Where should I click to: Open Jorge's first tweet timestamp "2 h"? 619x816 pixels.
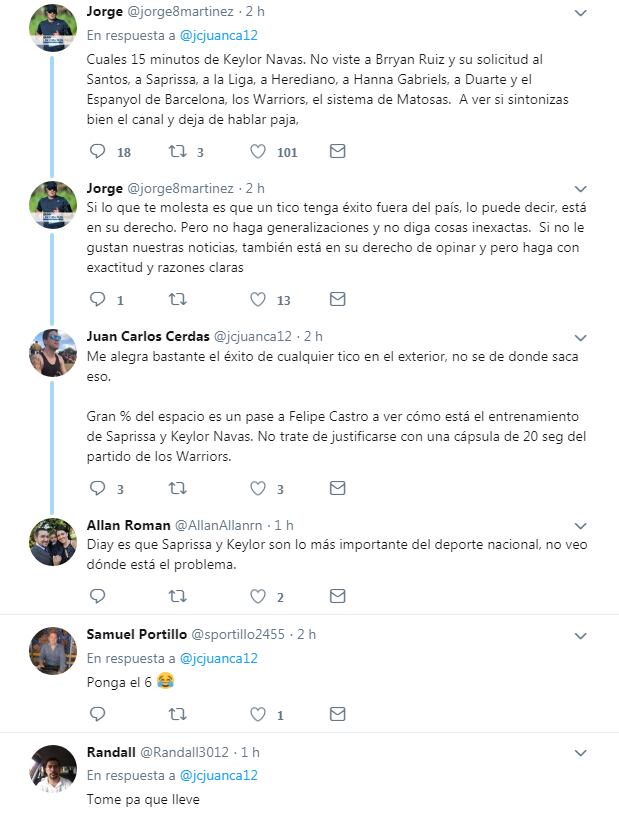(255, 12)
